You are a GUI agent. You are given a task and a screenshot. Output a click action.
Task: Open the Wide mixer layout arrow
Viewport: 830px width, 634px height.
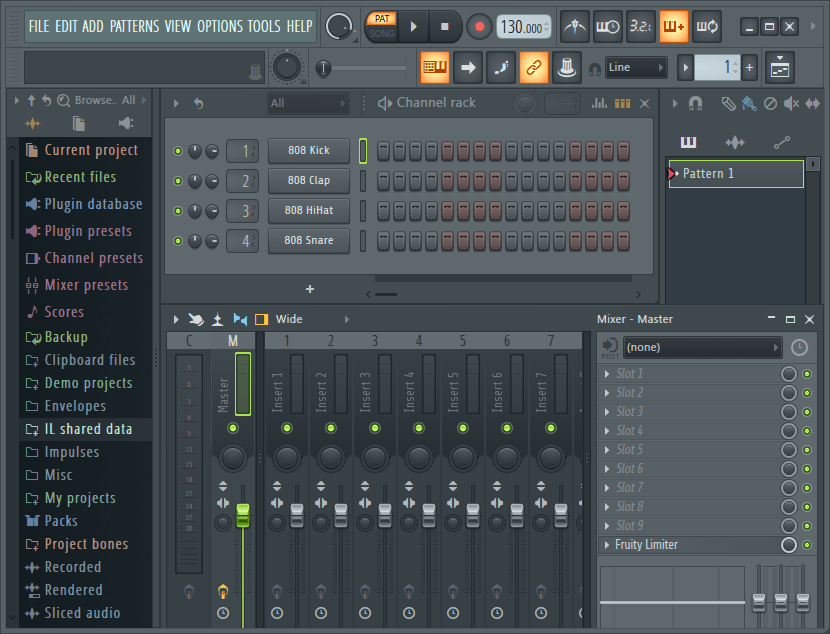pyautogui.click(x=347, y=319)
